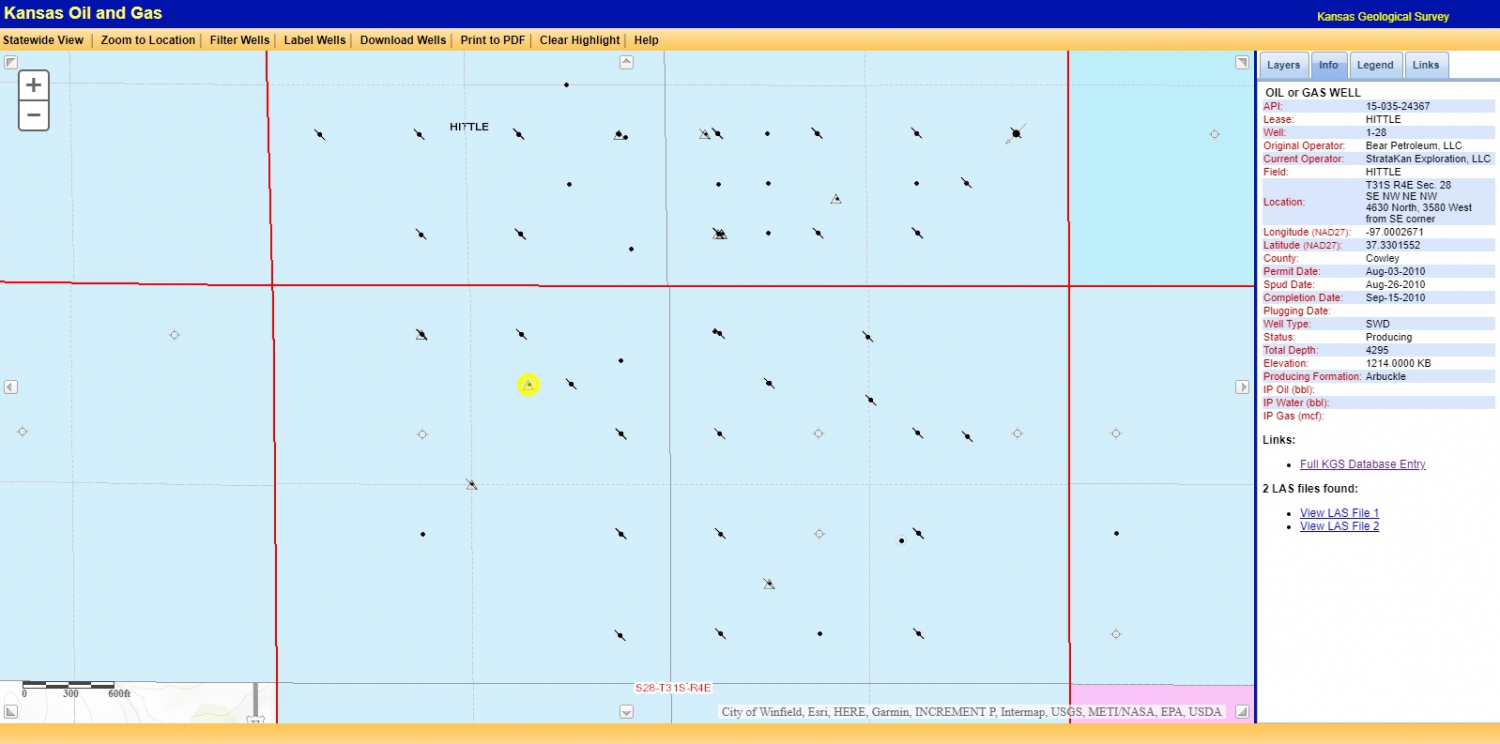Pan map south with bottom arrow

pyautogui.click(x=626, y=712)
